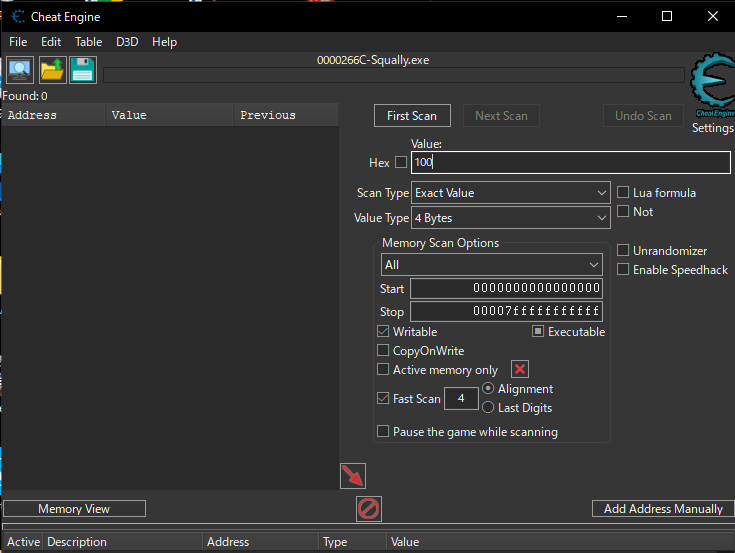Toggle the Hex checkbox

click(401, 162)
